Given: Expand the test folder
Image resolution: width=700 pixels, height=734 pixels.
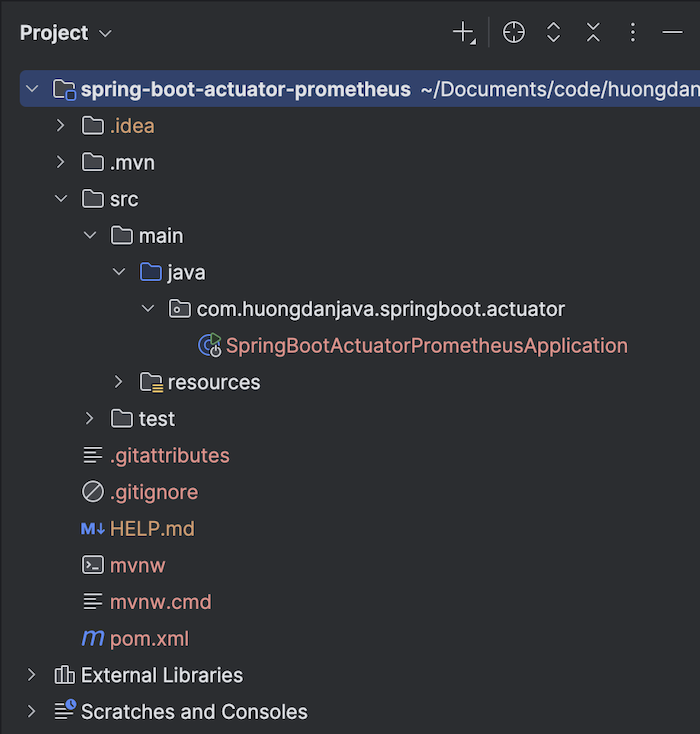Looking at the screenshot, I should point(90,418).
